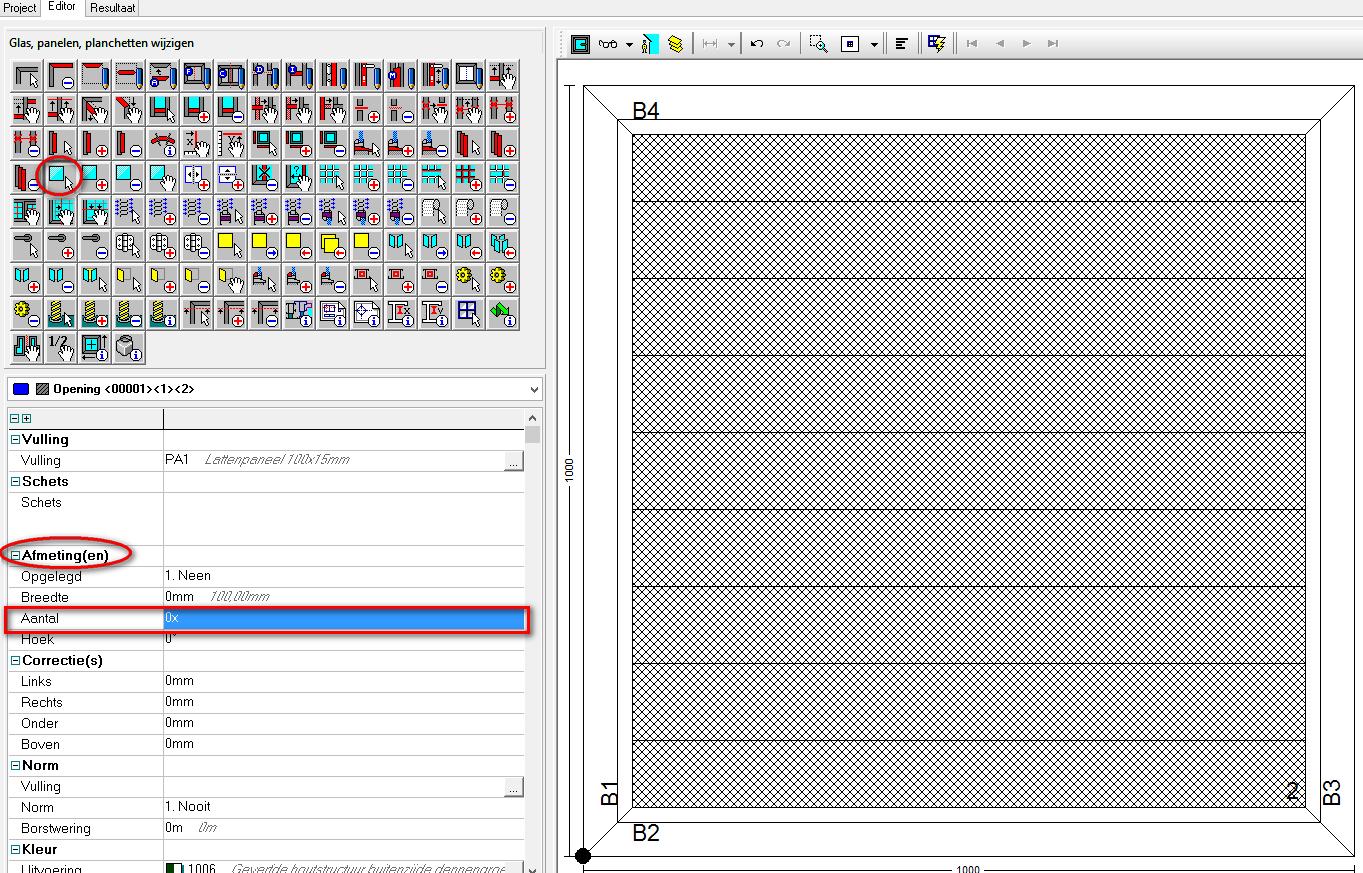Open dropdown arrow next to glasses icon

pyautogui.click(x=629, y=45)
